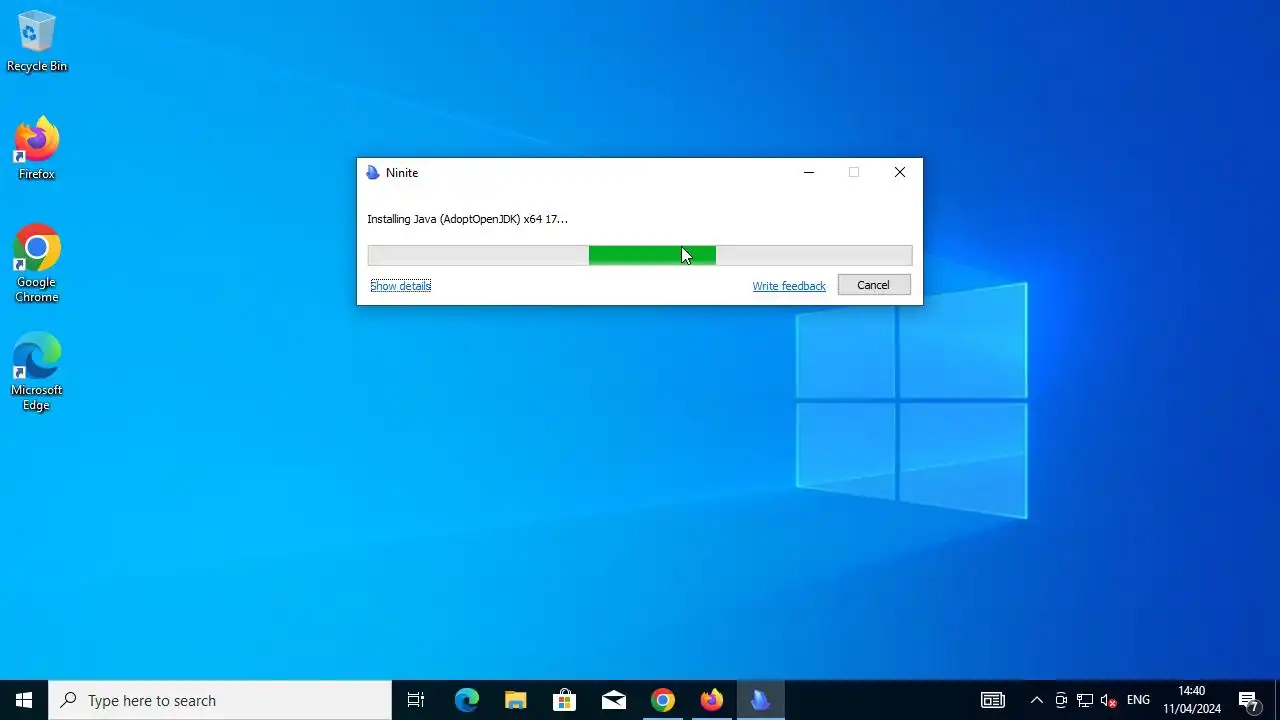Close the Ninite window
Screen dimensions: 1280x720
click(x=900, y=173)
